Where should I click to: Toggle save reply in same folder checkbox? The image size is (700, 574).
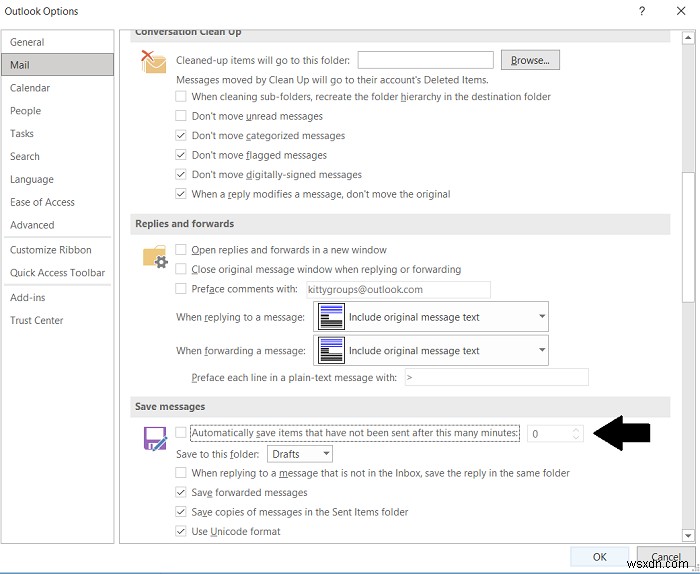[180, 473]
